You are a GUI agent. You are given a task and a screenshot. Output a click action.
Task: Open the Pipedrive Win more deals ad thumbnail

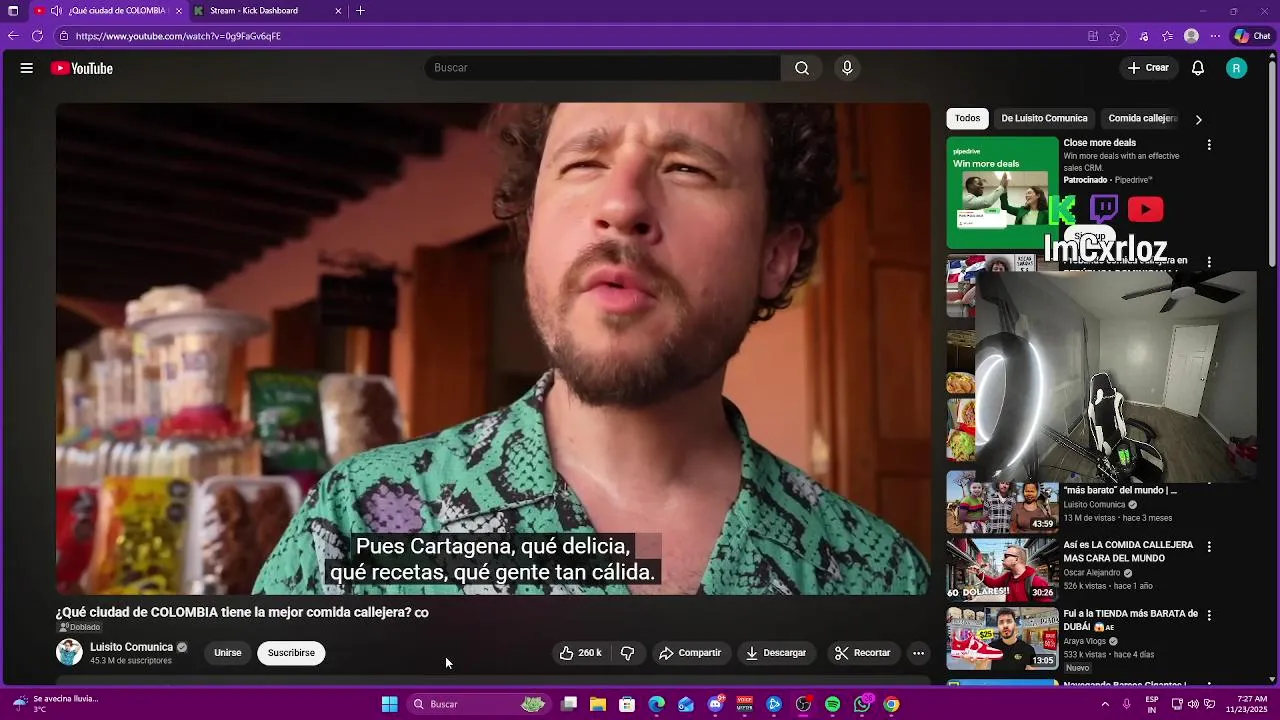click(1002, 193)
